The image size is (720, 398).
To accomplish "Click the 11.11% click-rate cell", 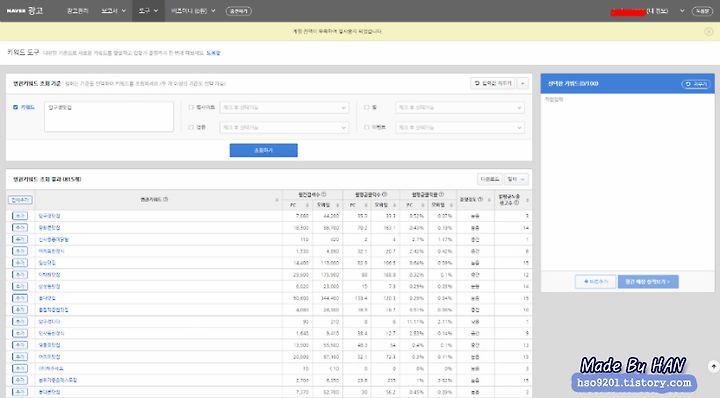I will point(414,322).
